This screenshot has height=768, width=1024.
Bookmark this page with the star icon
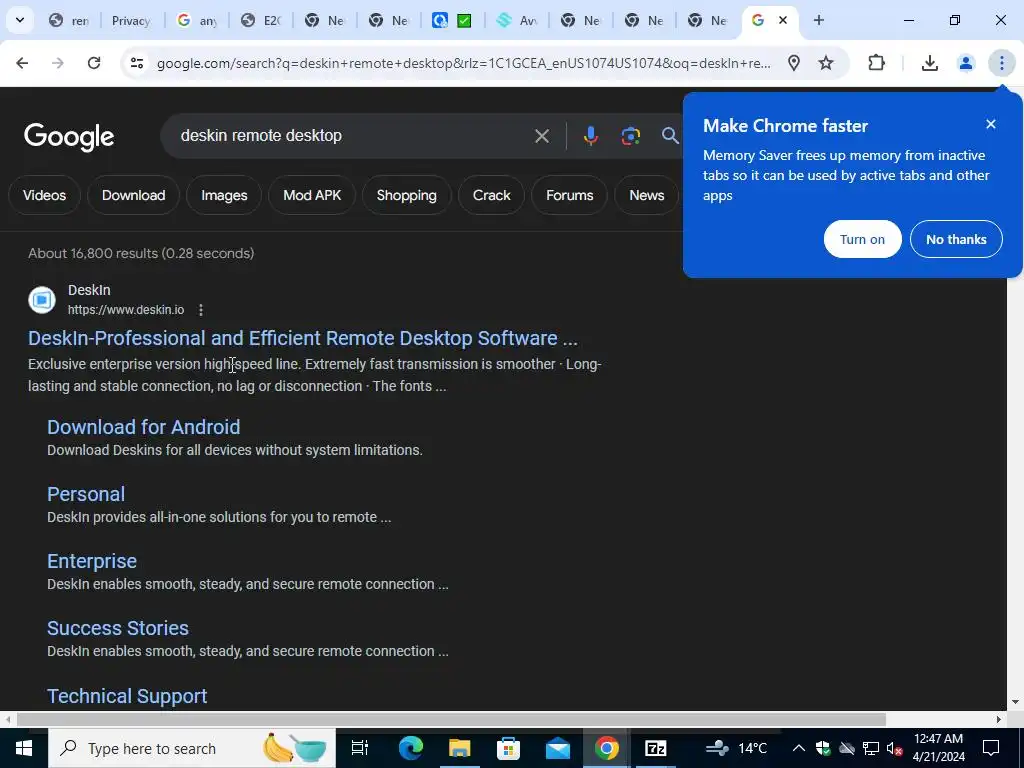(x=826, y=63)
